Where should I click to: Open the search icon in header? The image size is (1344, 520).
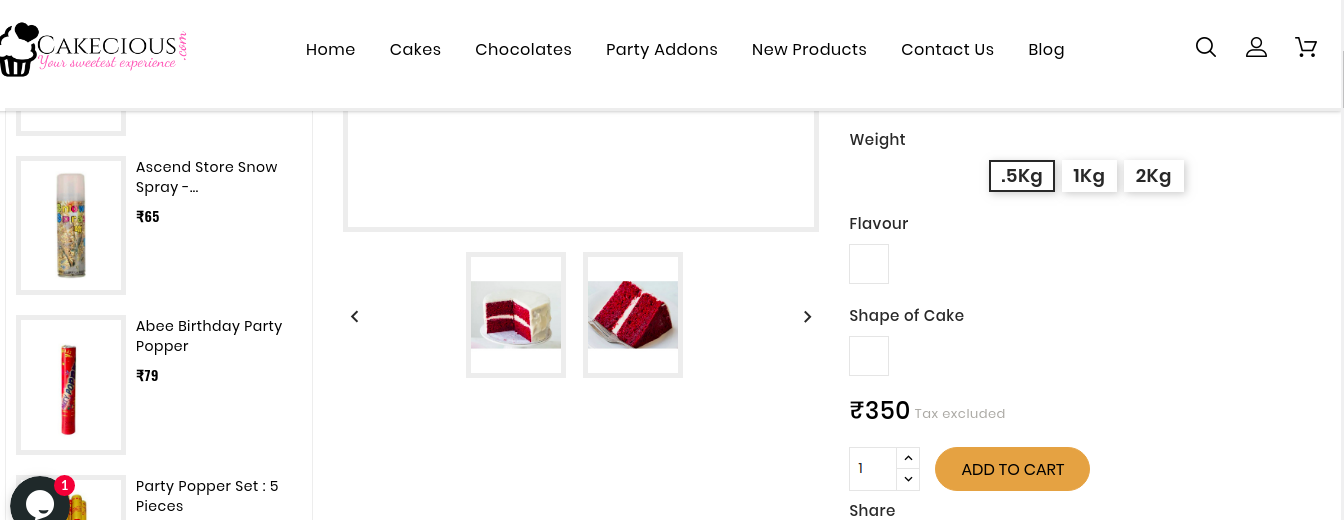(x=1206, y=48)
